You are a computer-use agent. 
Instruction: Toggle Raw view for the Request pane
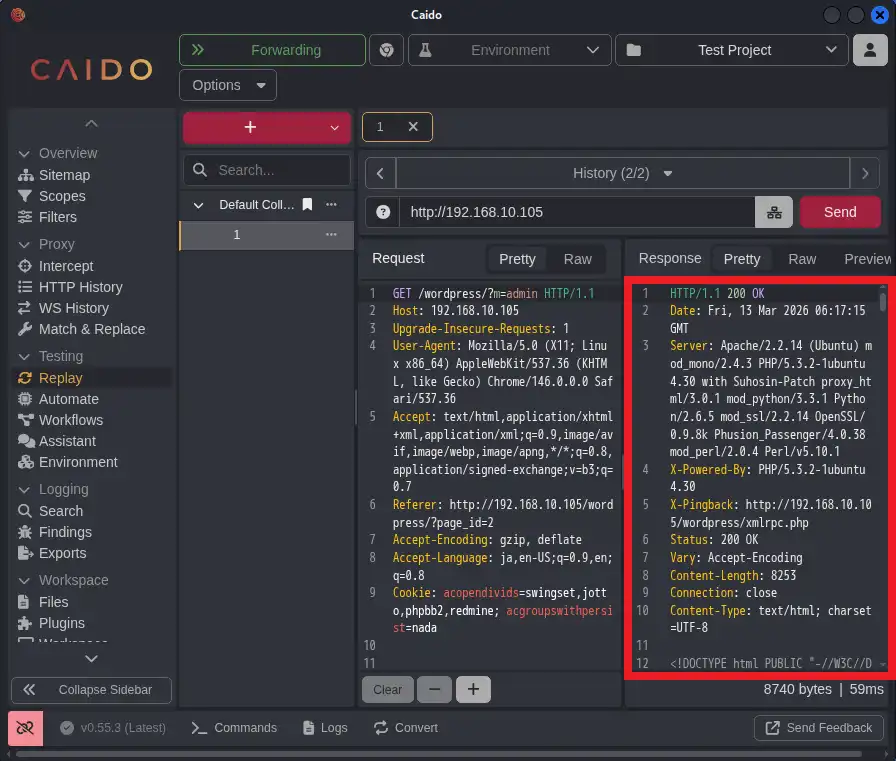pyautogui.click(x=577, y=259)
